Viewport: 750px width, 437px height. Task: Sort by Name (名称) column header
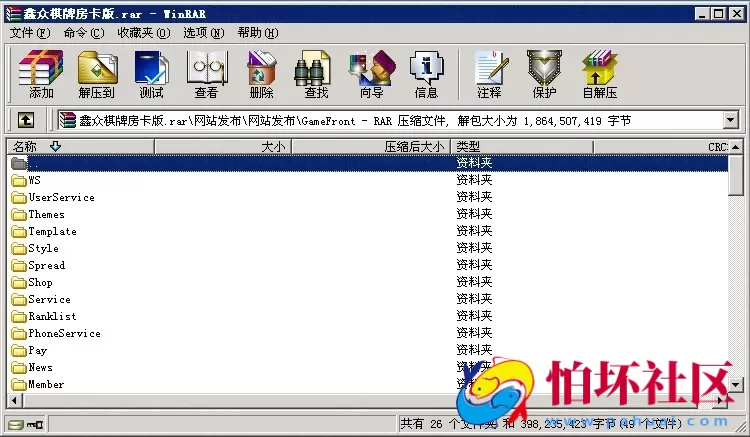pyautogui.click(x=80, y=147)
